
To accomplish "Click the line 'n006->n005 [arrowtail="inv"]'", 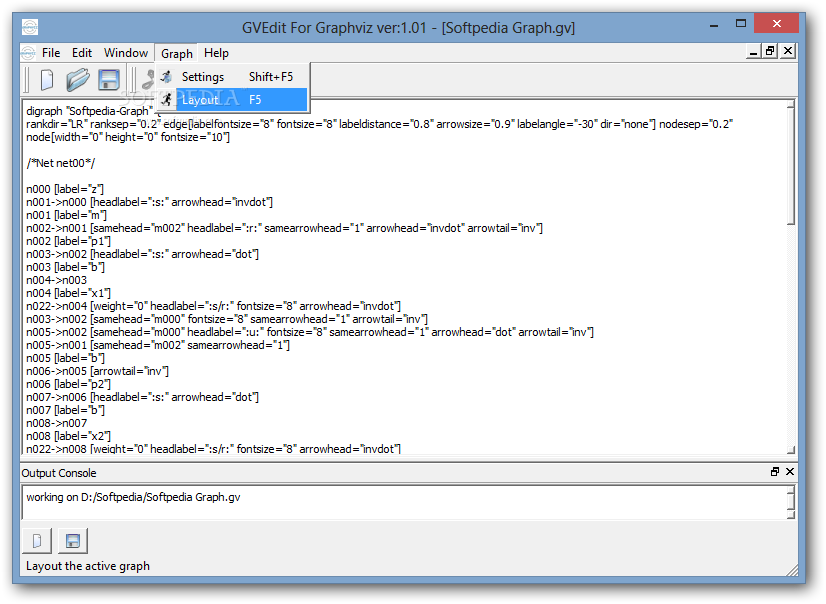I will coord(97,371).
